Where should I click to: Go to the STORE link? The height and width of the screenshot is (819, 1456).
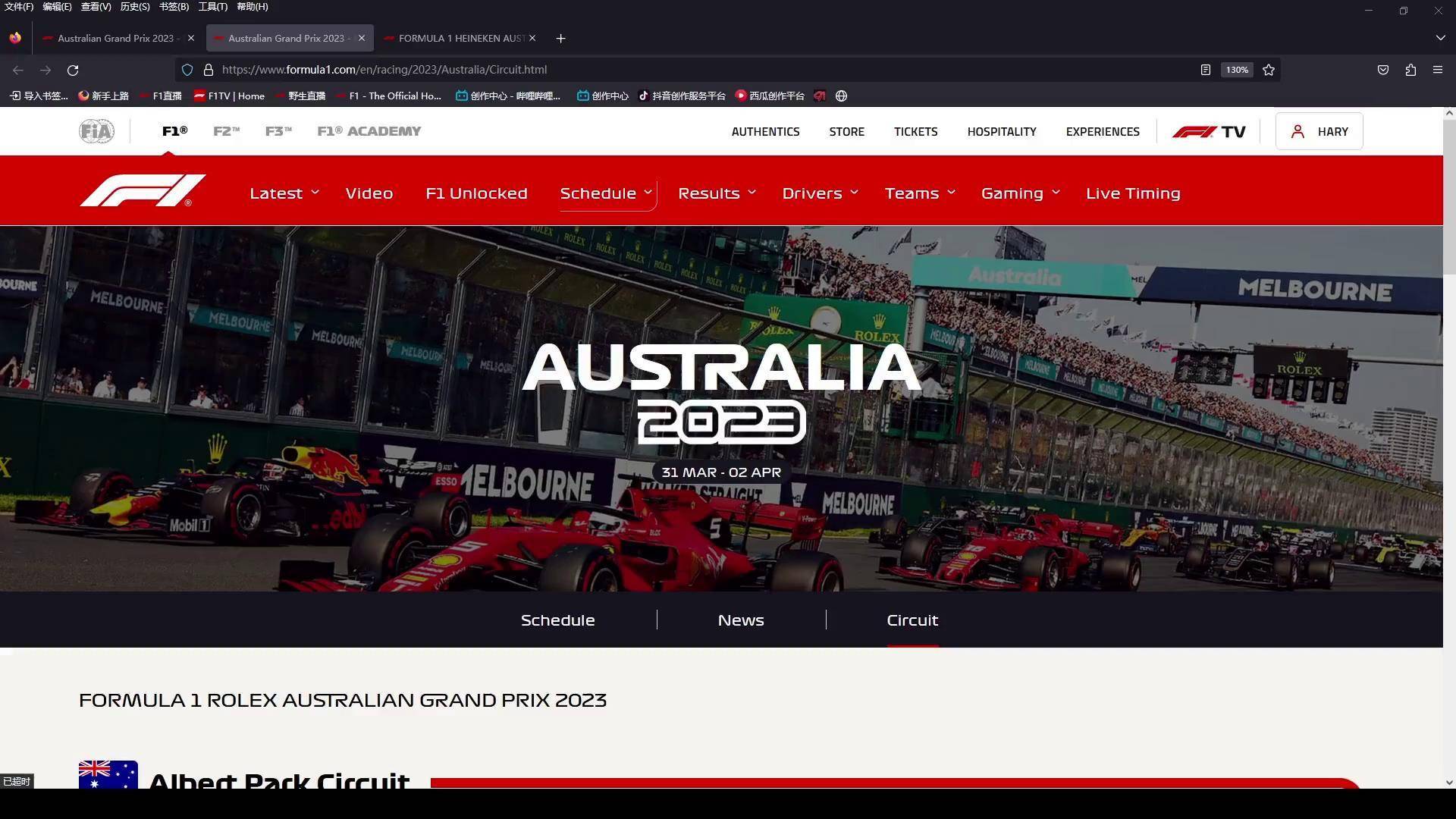(846, 132)
